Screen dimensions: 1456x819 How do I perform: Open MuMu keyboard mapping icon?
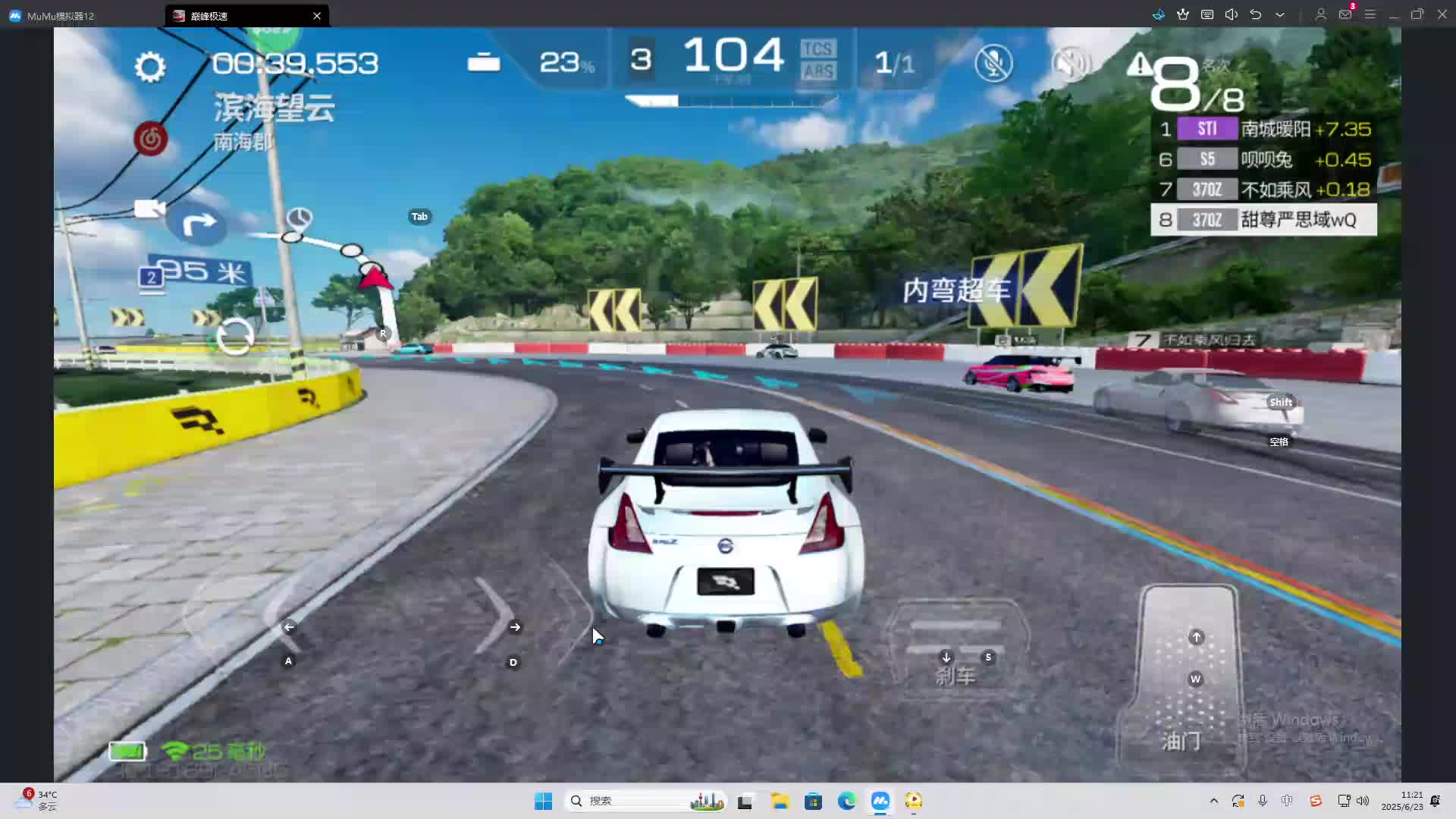tap(1207, 14)
